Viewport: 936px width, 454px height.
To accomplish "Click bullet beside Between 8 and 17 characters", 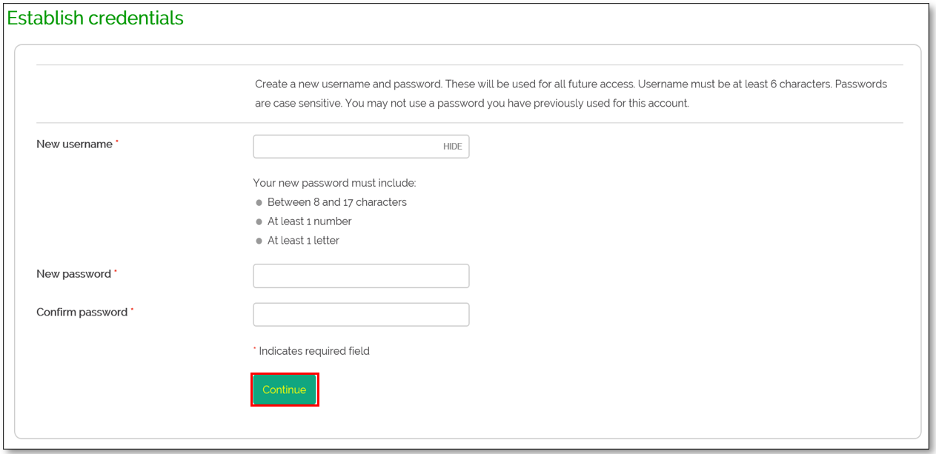I will 259,202.
